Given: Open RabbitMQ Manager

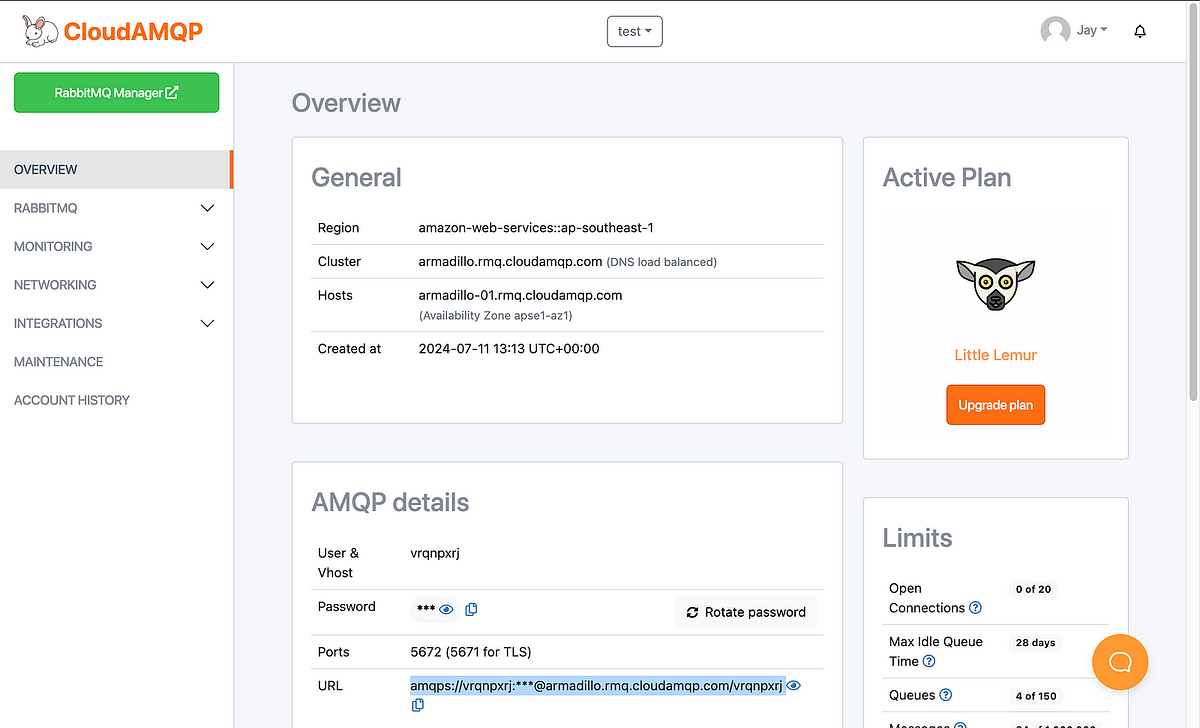Looking at the screenshot, I should pos(116,92).
